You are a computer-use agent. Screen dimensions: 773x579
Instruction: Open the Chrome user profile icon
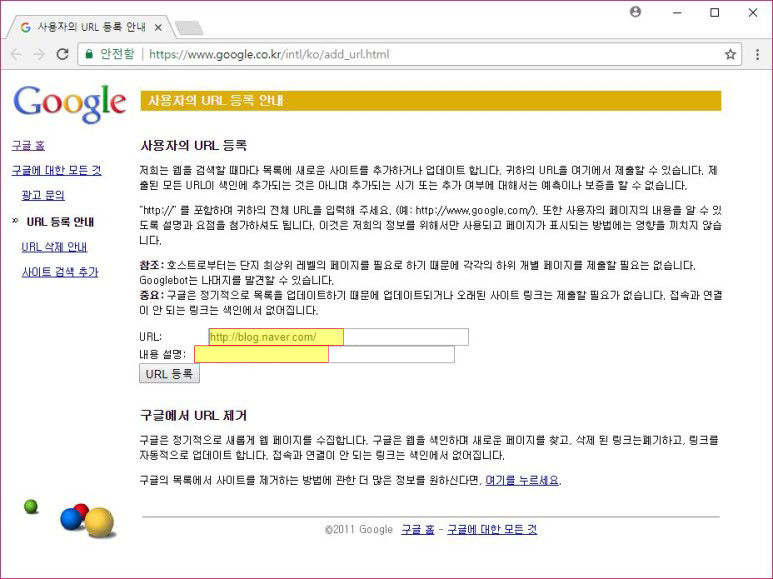[x=635, y=12]
